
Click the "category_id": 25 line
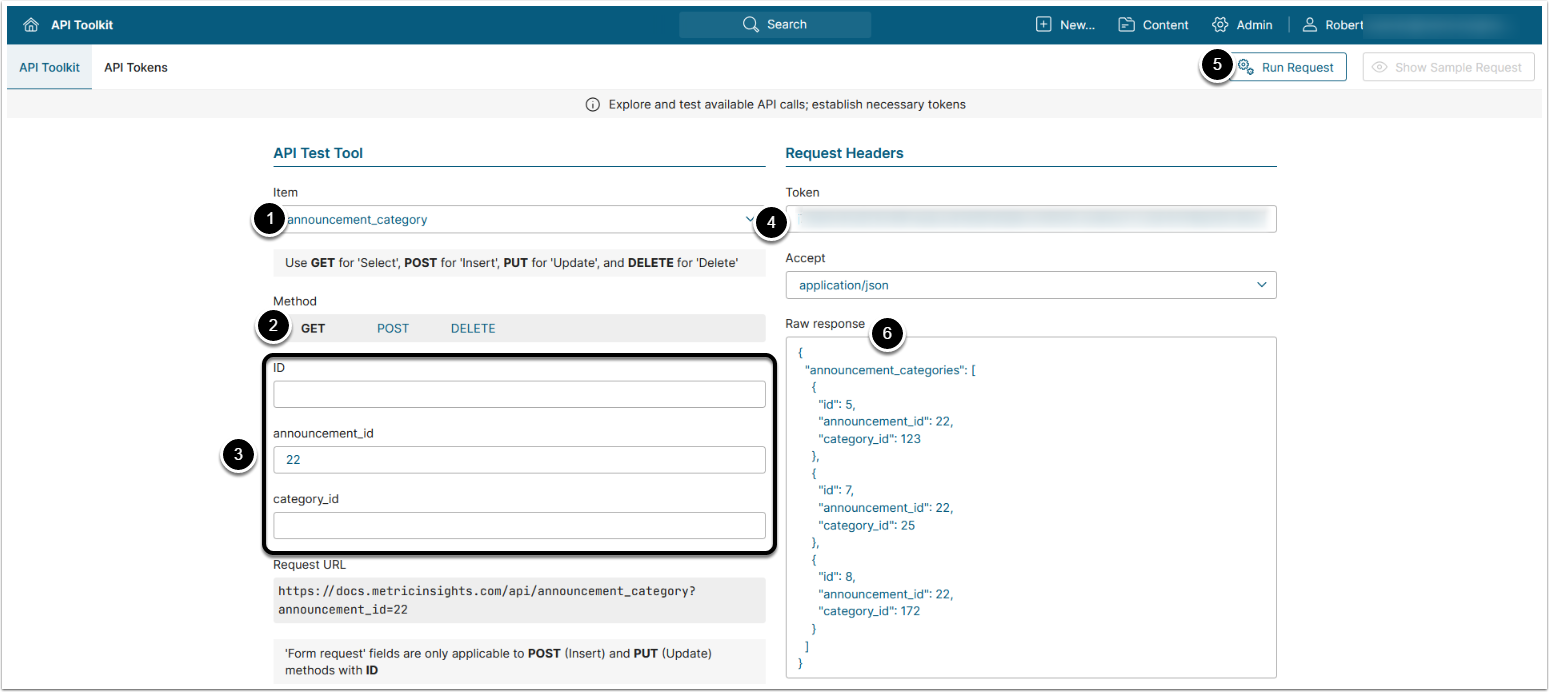point(866,525)
